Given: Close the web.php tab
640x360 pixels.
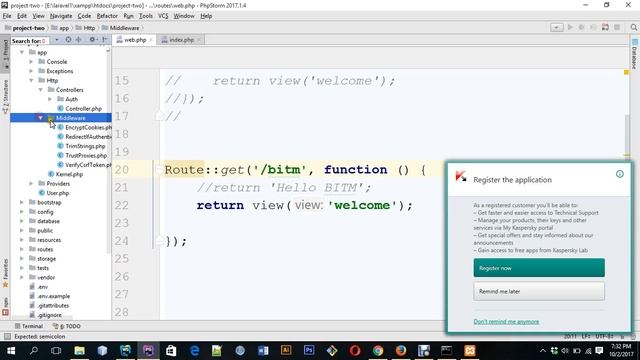Looking at the screenshot, I should (x=151, y=40).
